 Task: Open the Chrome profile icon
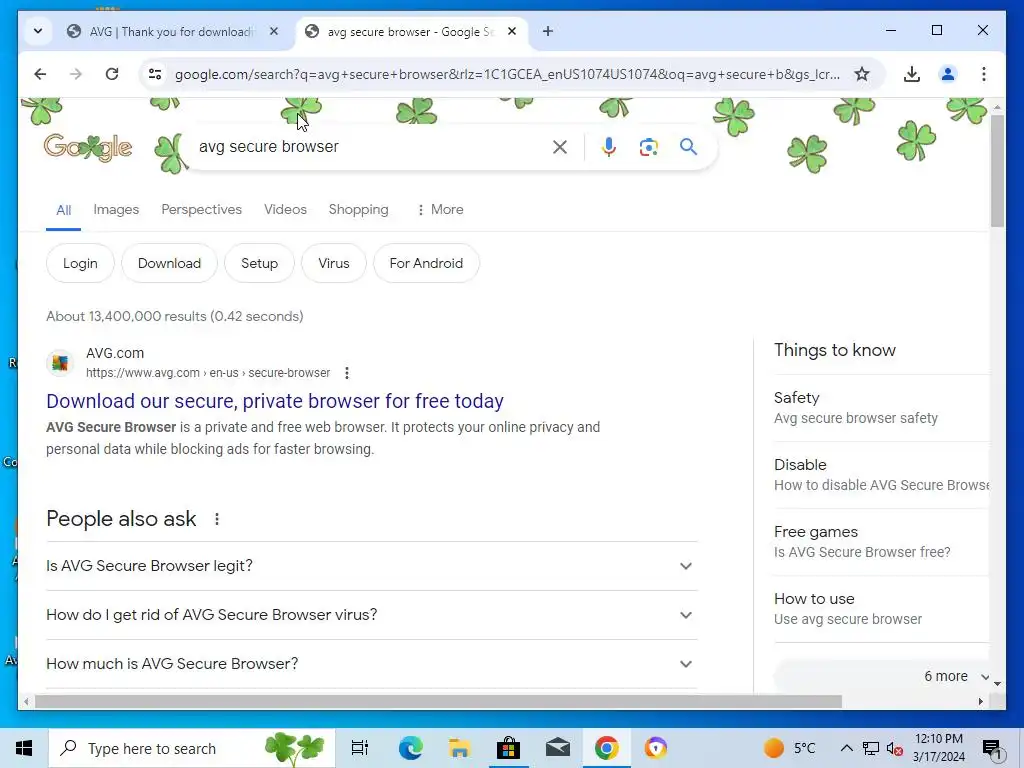pos(948,74)
